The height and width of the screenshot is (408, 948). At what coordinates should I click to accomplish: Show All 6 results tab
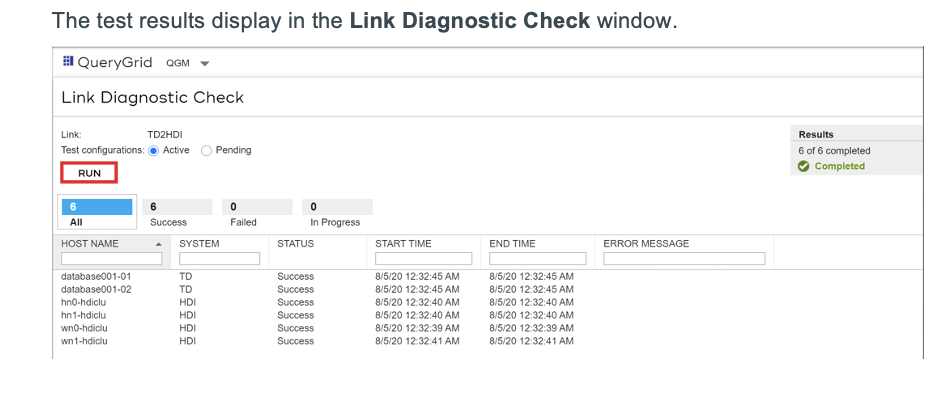[x=97, y=213]
